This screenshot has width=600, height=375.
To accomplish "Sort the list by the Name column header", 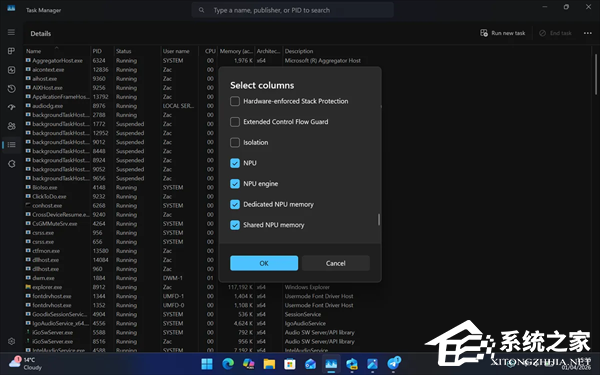I will (57, 51).
